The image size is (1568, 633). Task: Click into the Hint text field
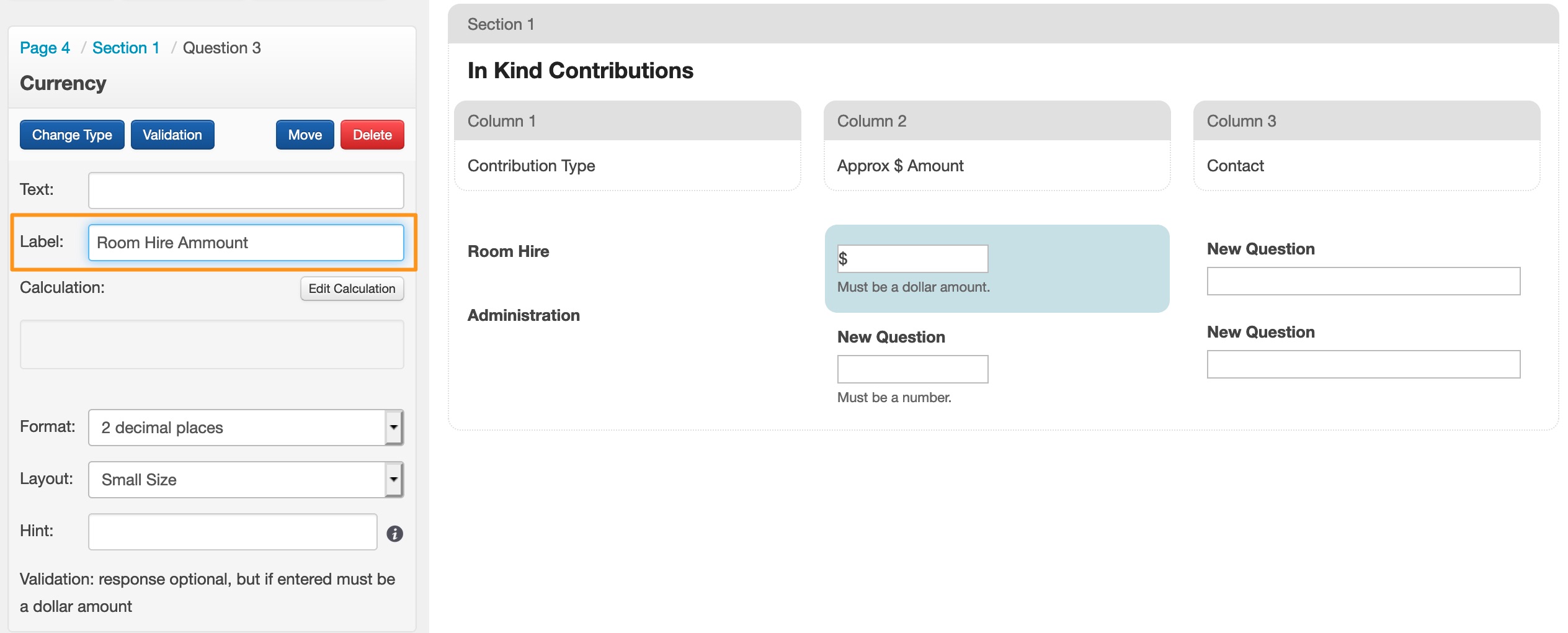pyautogui.click(x=233, y=532)
